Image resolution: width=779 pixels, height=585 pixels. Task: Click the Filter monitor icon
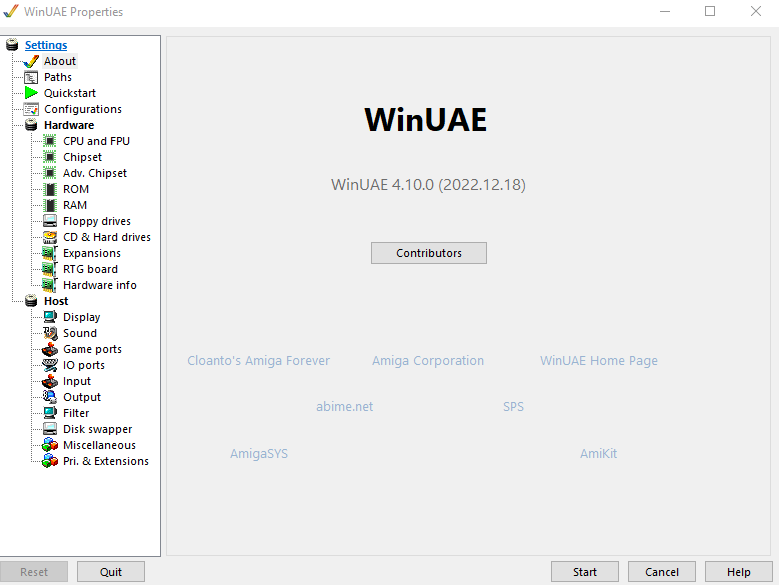pyautogui.click(x=50, y=413)
